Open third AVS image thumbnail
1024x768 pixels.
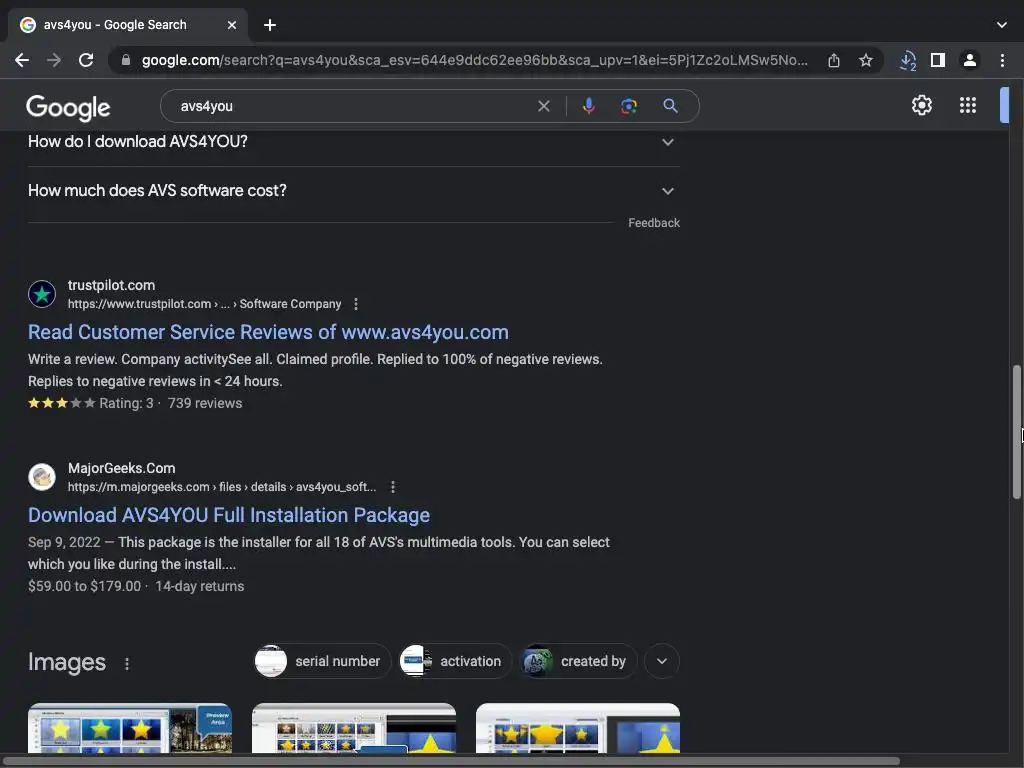578,728
